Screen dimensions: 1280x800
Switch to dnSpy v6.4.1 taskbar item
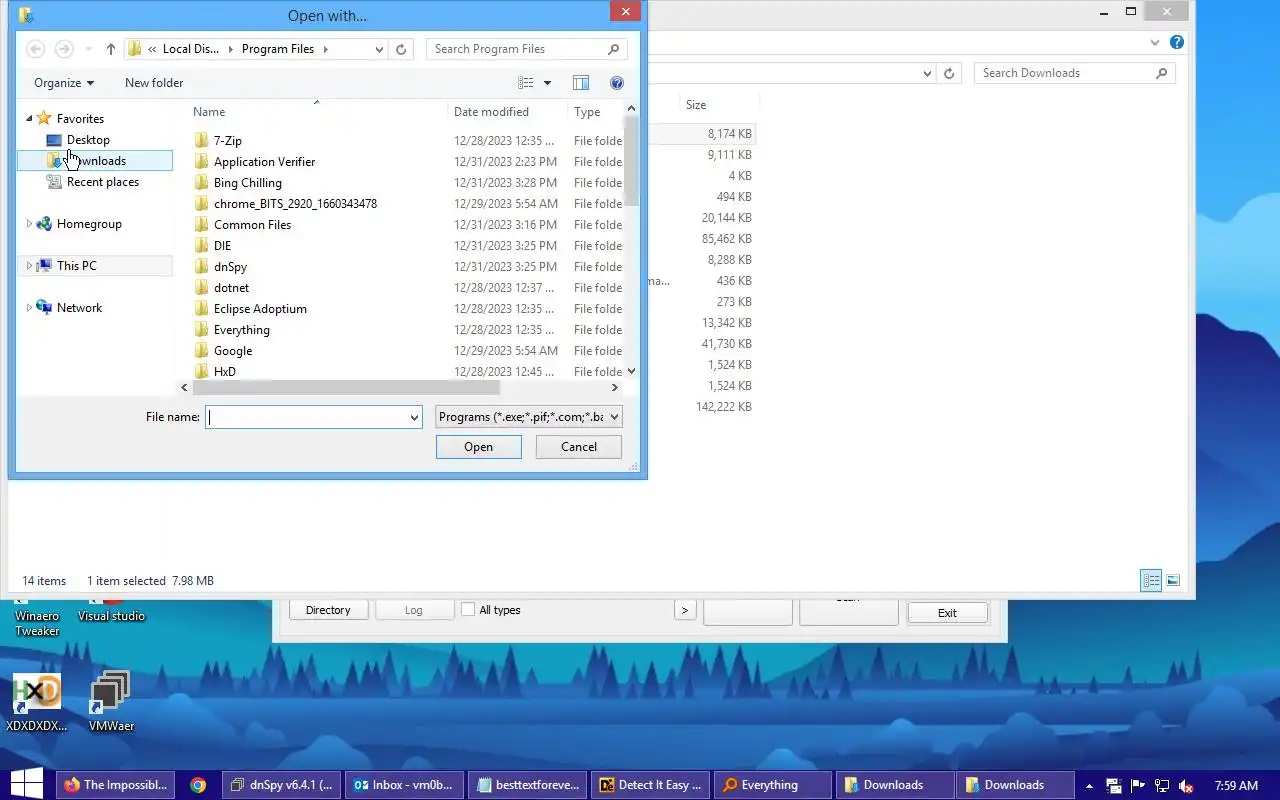(x=282, y=785)
